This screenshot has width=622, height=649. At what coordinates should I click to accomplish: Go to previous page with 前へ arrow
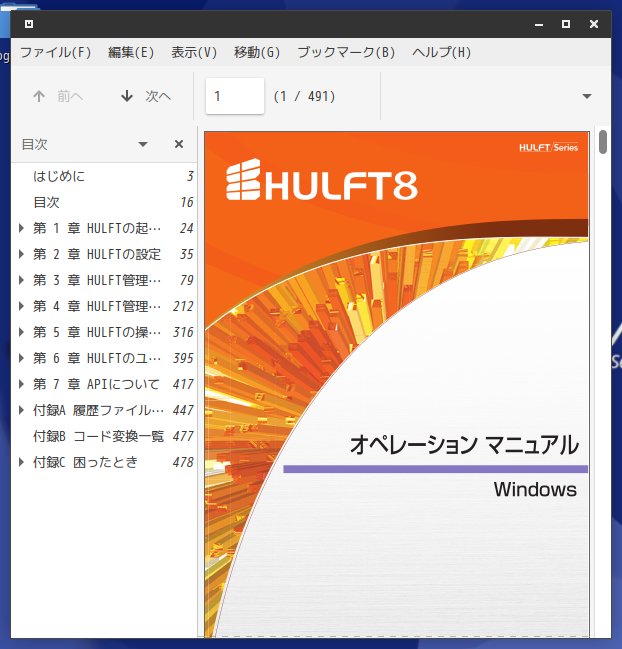pos(58,96)
